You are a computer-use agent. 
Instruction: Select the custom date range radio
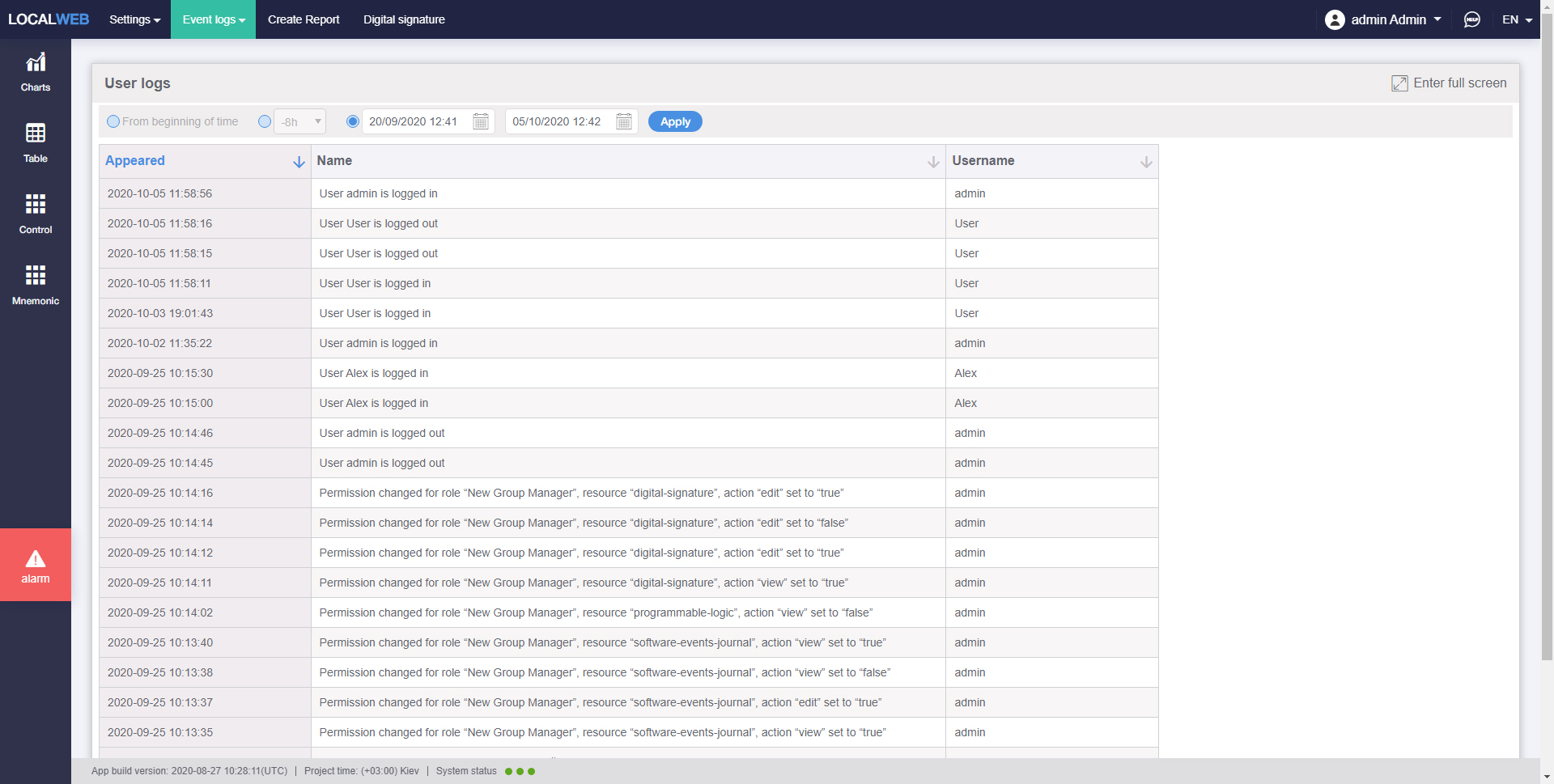(x=353, y=121)
